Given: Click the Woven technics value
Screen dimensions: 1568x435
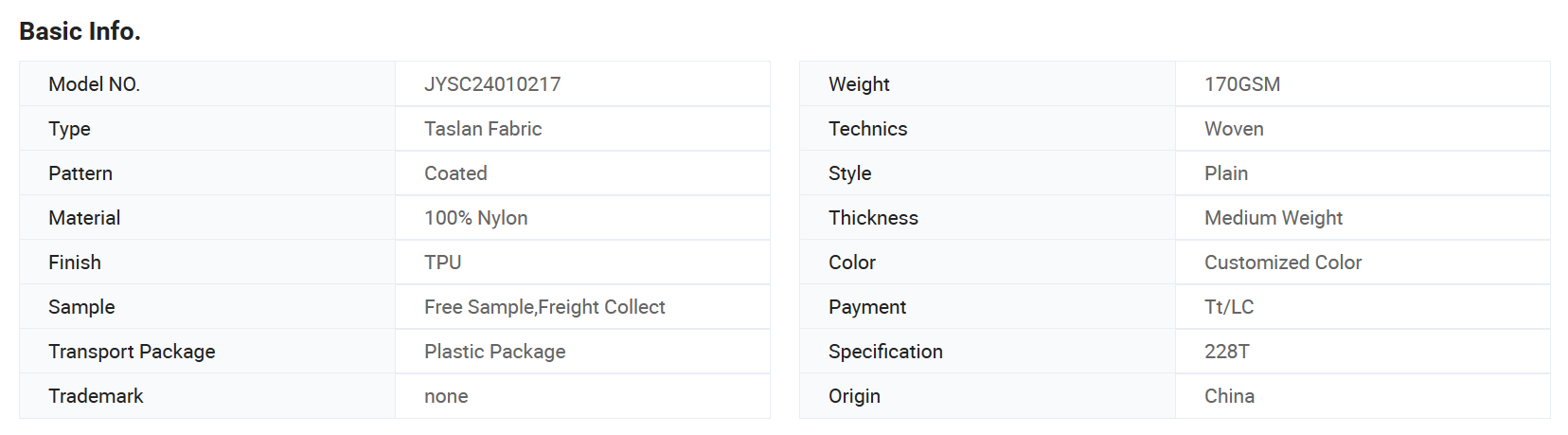Looking at the screenshot, I should (x=1234, y=129).
